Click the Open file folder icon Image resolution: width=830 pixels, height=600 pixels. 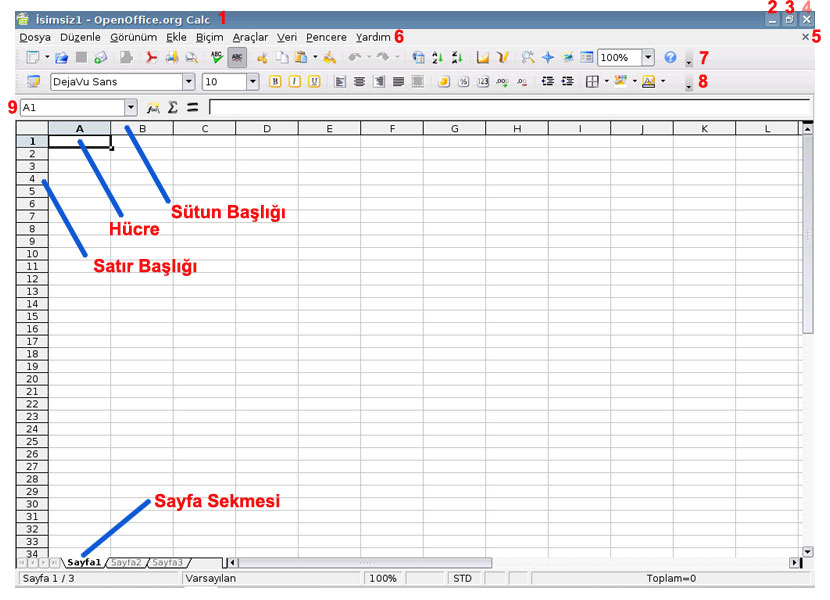pyautogui.click(x=61, y=57)
